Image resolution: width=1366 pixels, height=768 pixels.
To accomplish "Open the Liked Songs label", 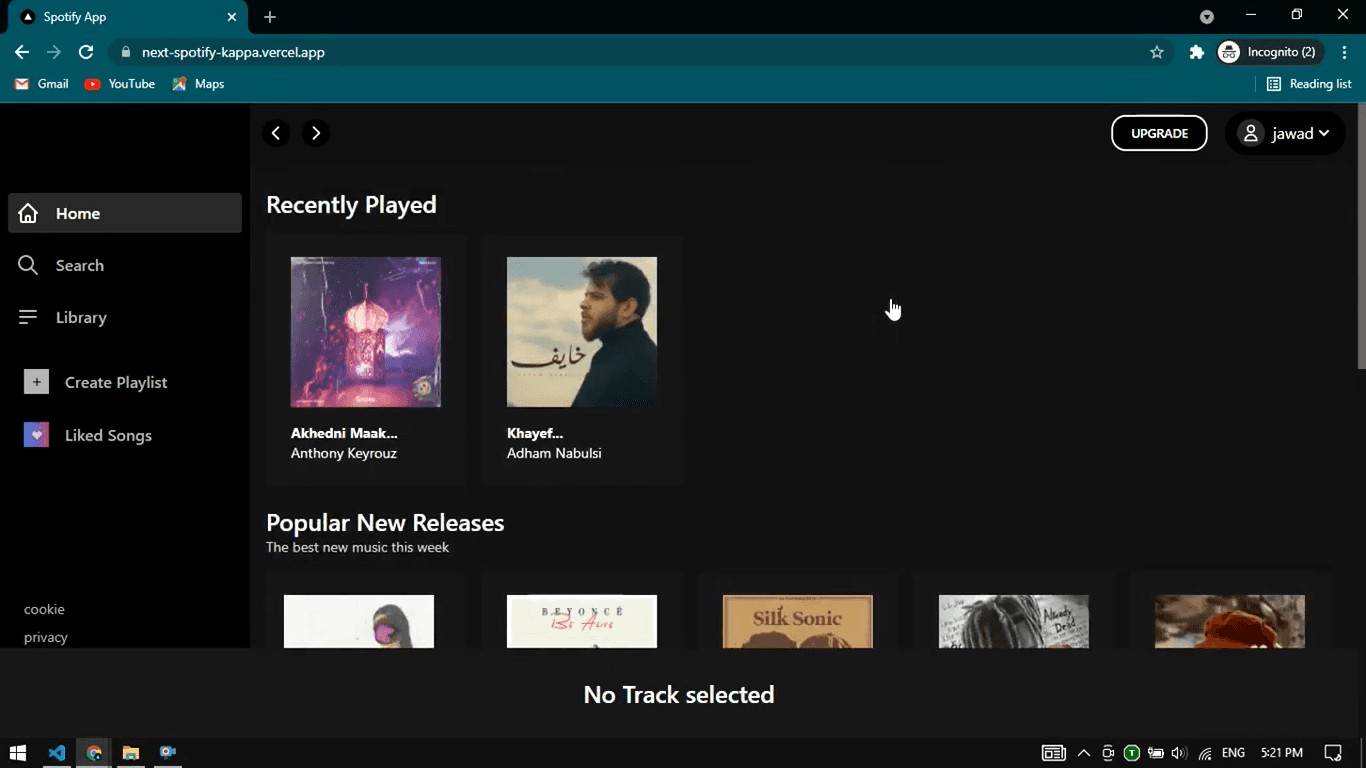I will pos(108,435).
